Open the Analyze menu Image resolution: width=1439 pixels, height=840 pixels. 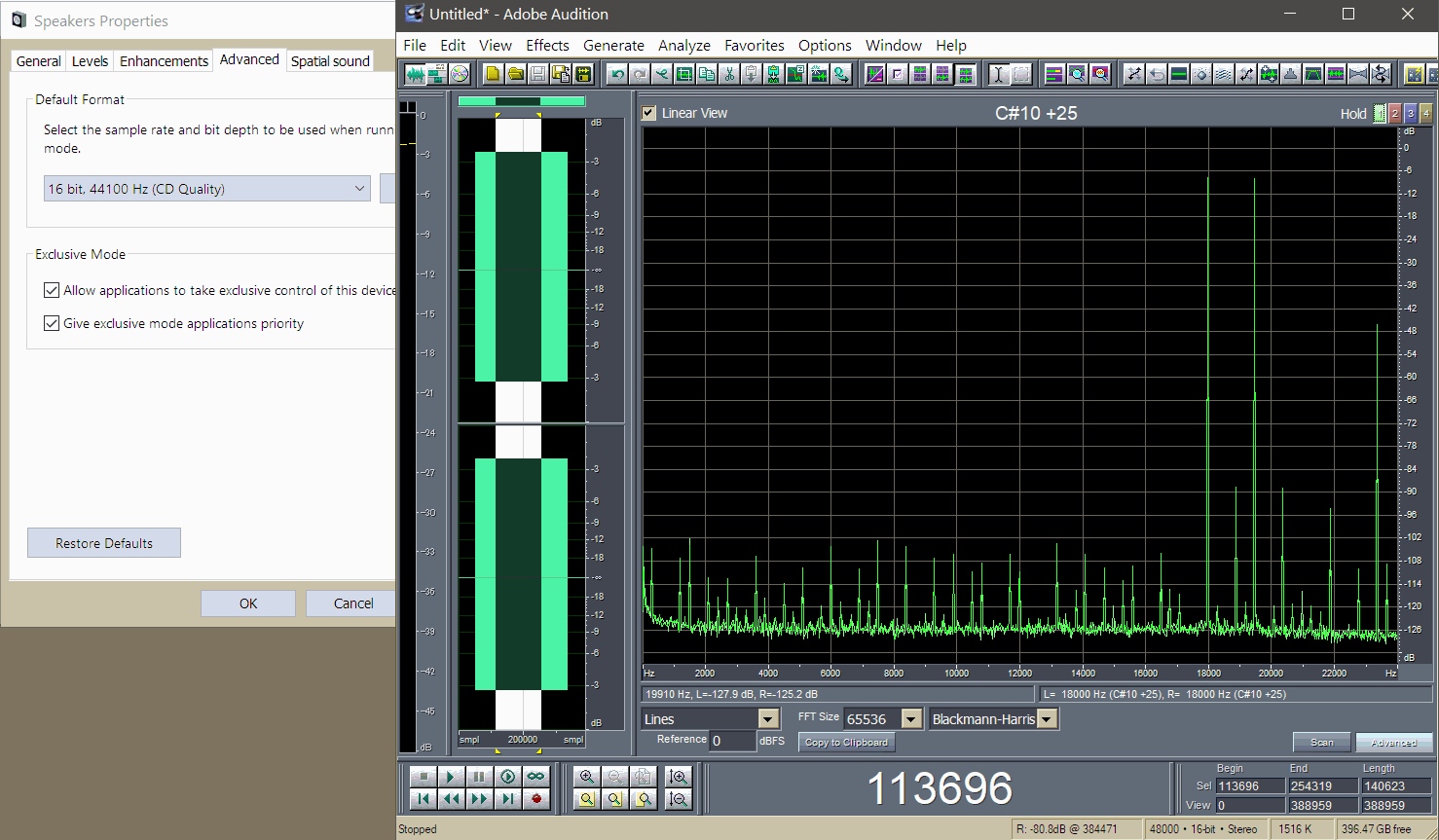click(x=683, y=45)
